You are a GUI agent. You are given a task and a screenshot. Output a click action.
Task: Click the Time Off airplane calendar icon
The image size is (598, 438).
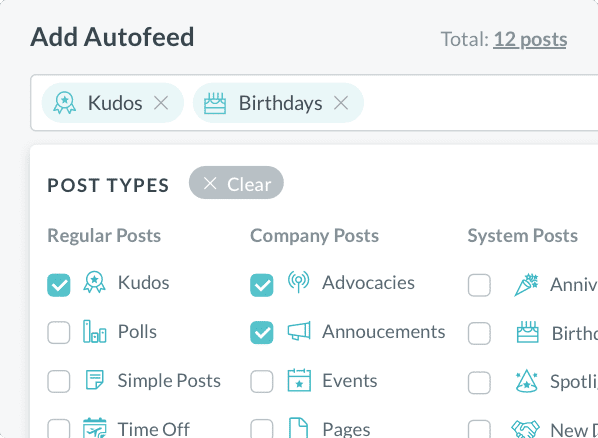click(x=95, y=428)
